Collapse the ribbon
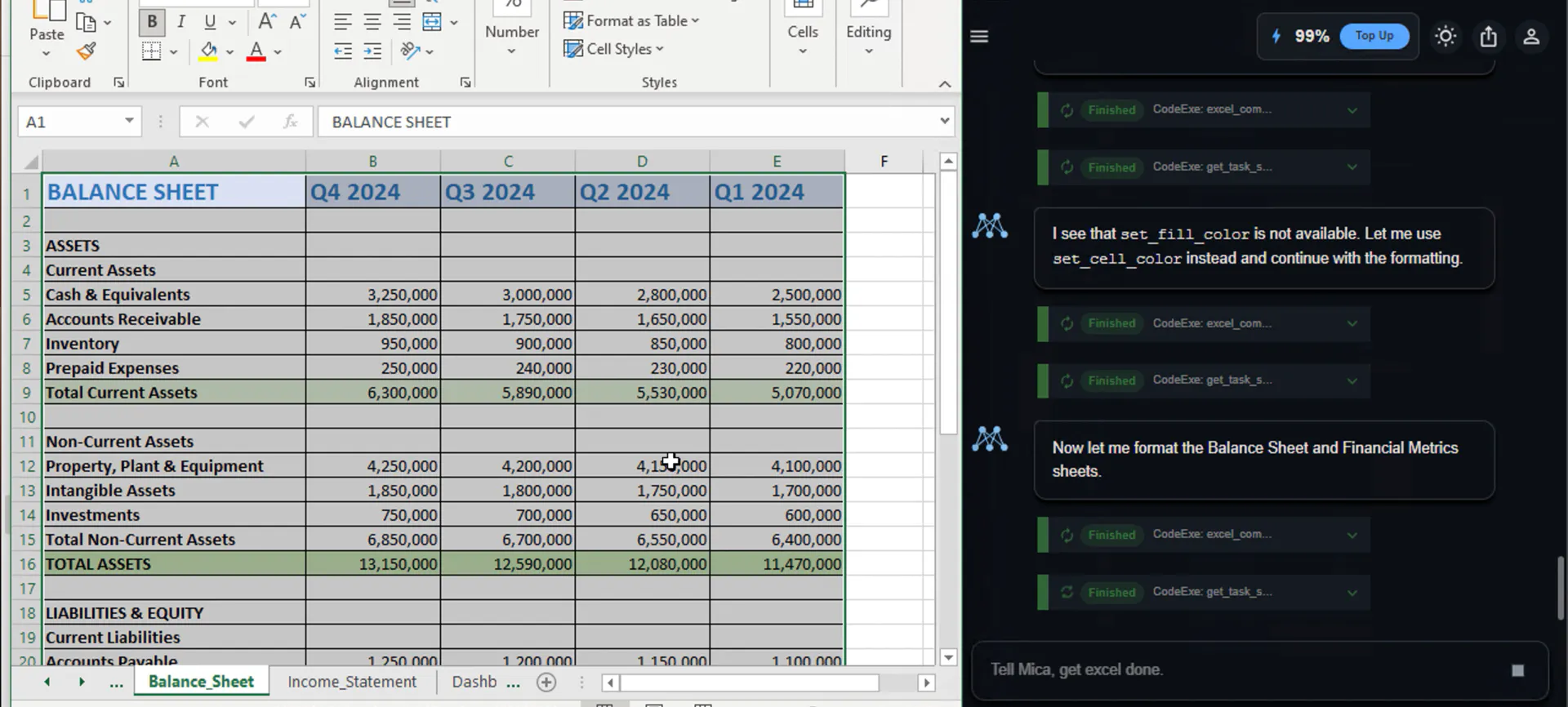 [945, 84]
